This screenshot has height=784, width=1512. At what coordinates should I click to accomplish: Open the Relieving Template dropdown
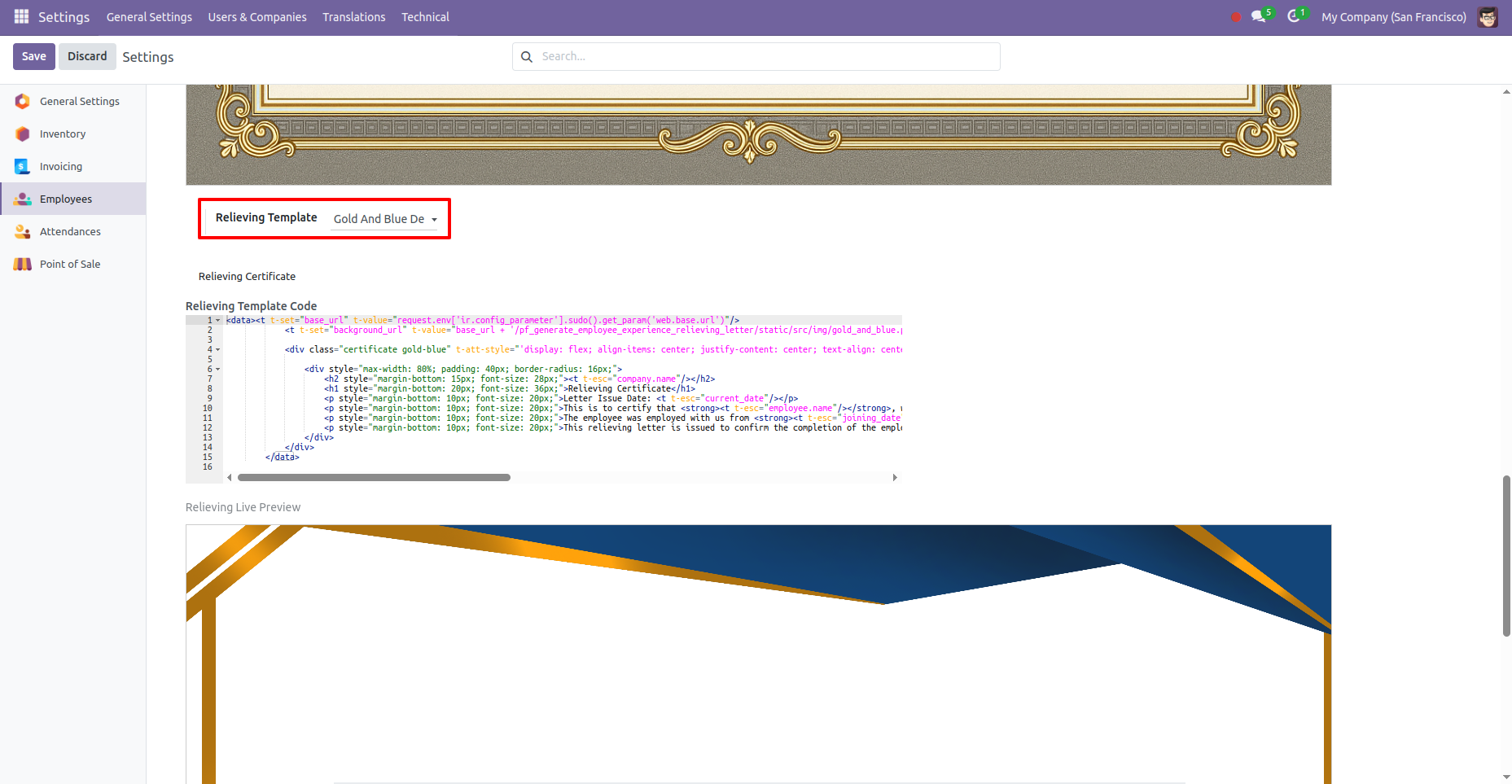385,219
